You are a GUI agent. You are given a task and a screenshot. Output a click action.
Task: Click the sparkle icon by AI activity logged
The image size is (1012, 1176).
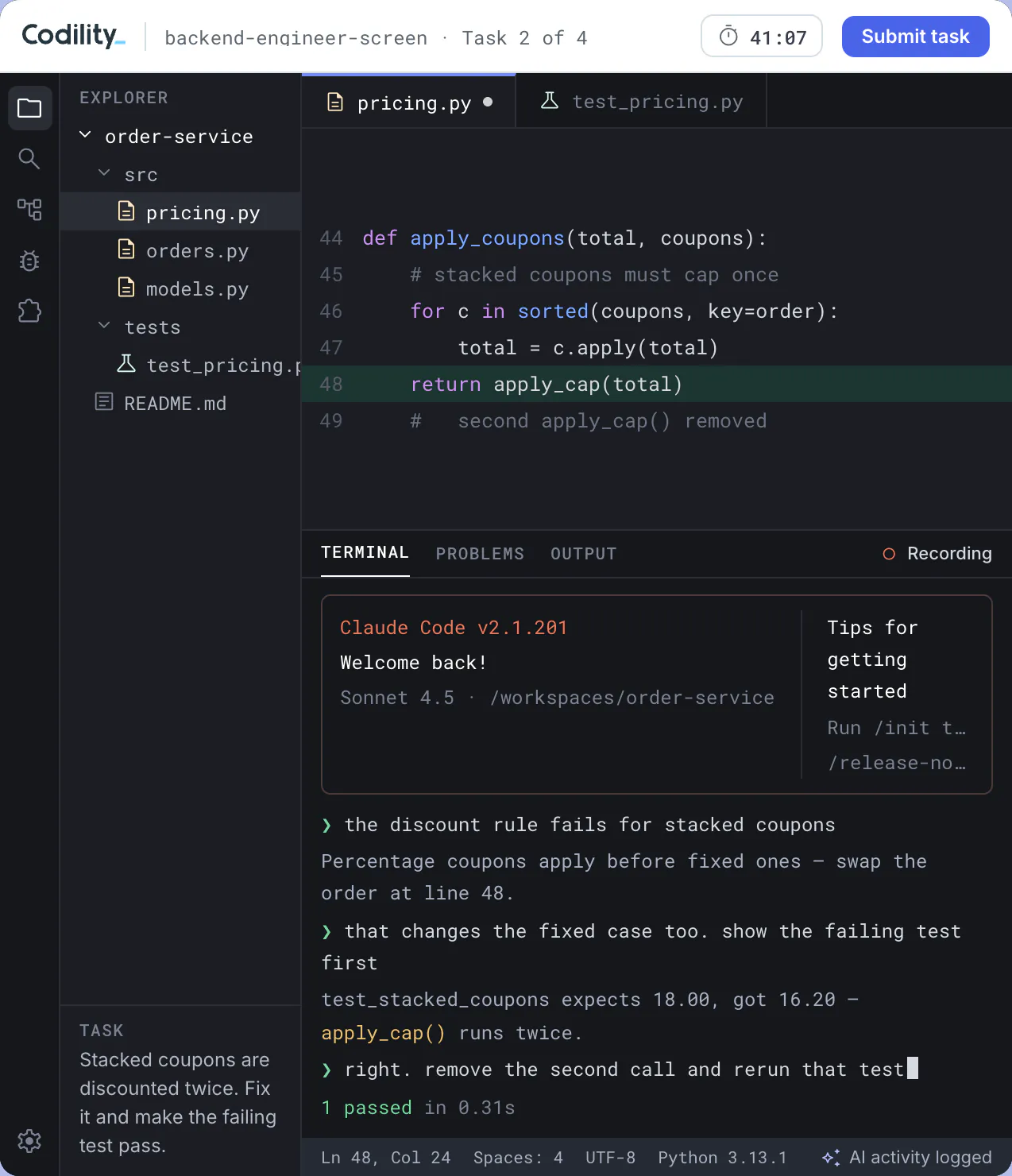pos(831,1158)
